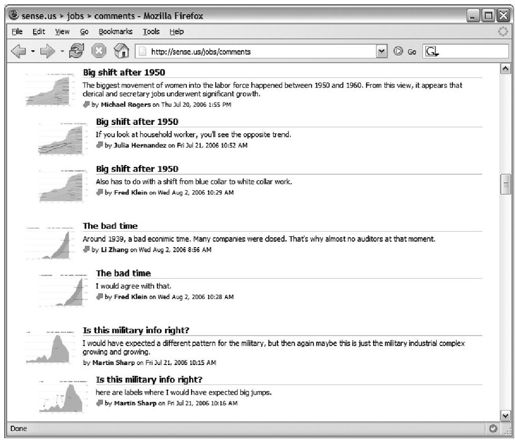Click comment icon next to Michael Rogers
The height and width of the screenshot is (440, 515).
(86, 104)
